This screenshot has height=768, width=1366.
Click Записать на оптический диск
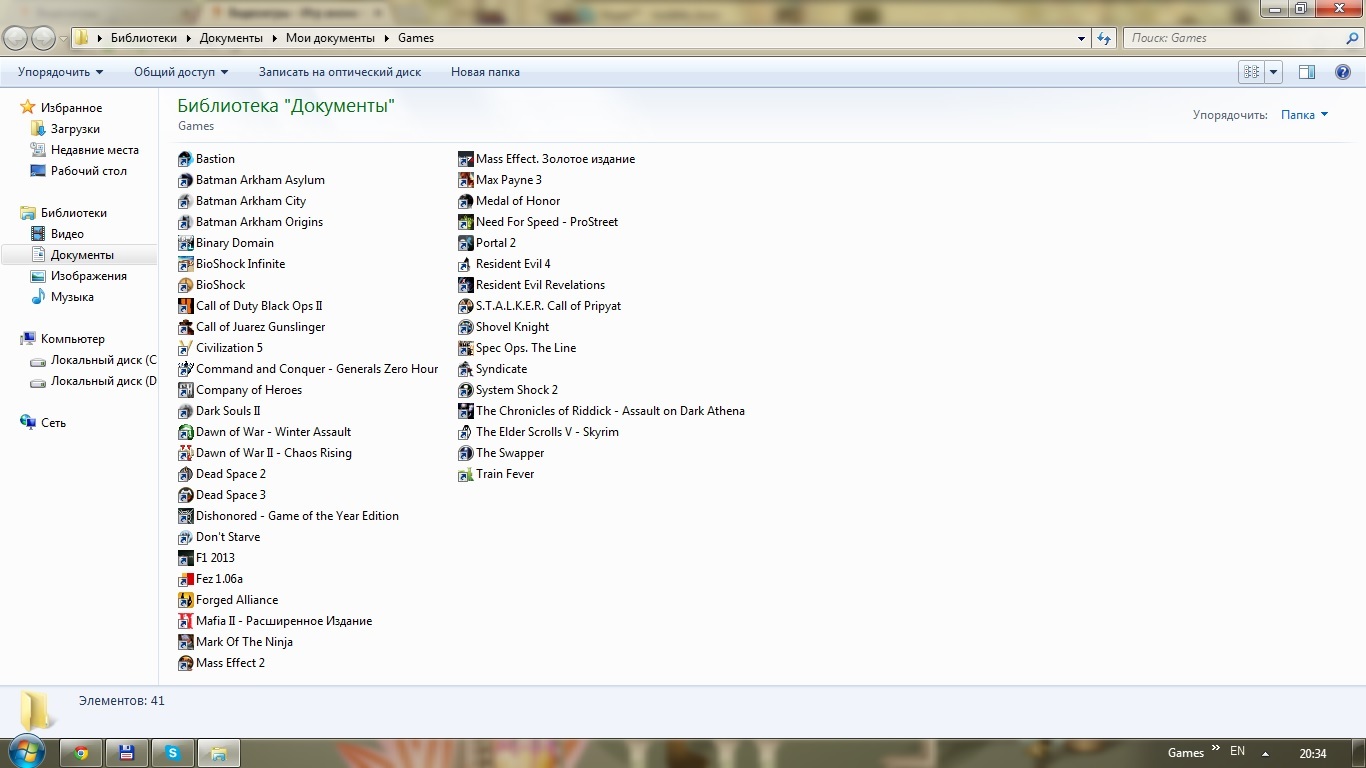click(x=340, y=72)
